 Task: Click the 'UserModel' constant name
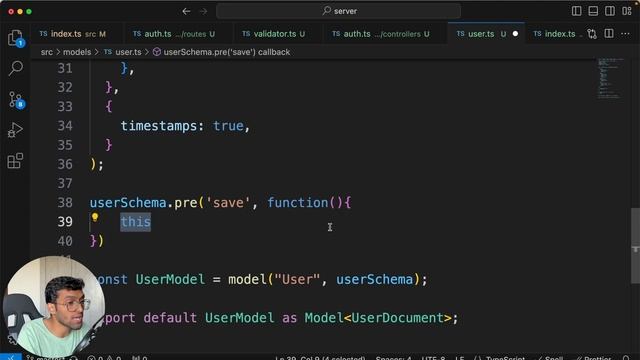(170, 280)
